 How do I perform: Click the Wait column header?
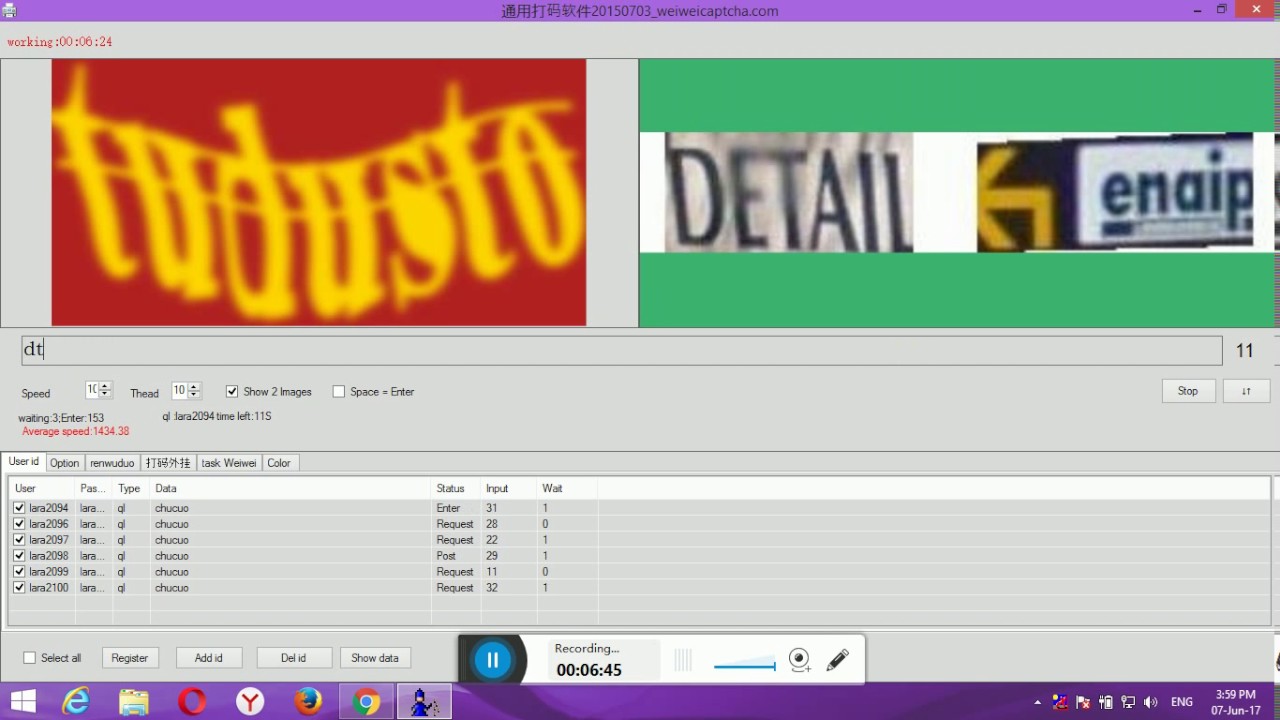(x=566, y=488)
